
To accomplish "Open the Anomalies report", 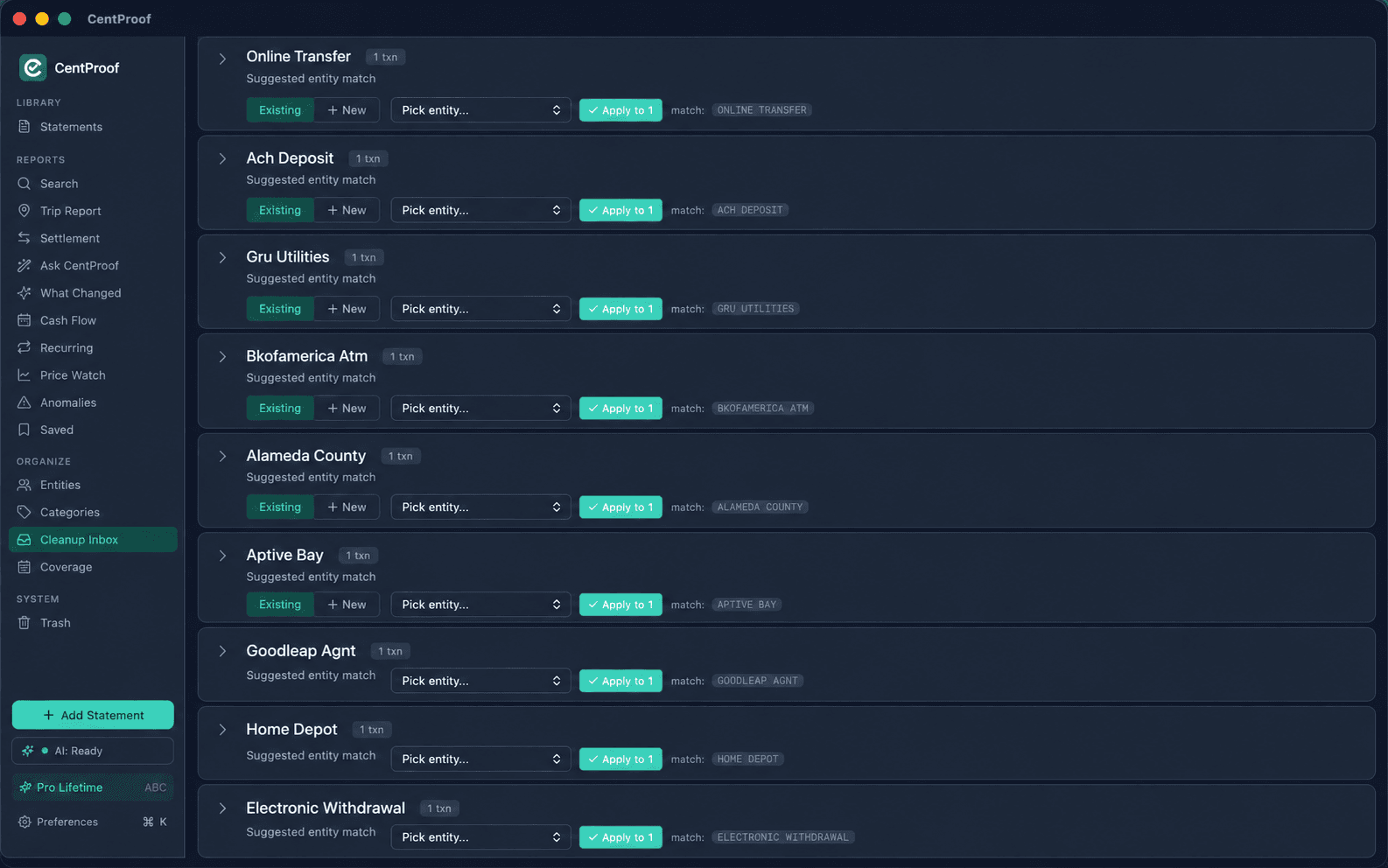I will point(93,402).
